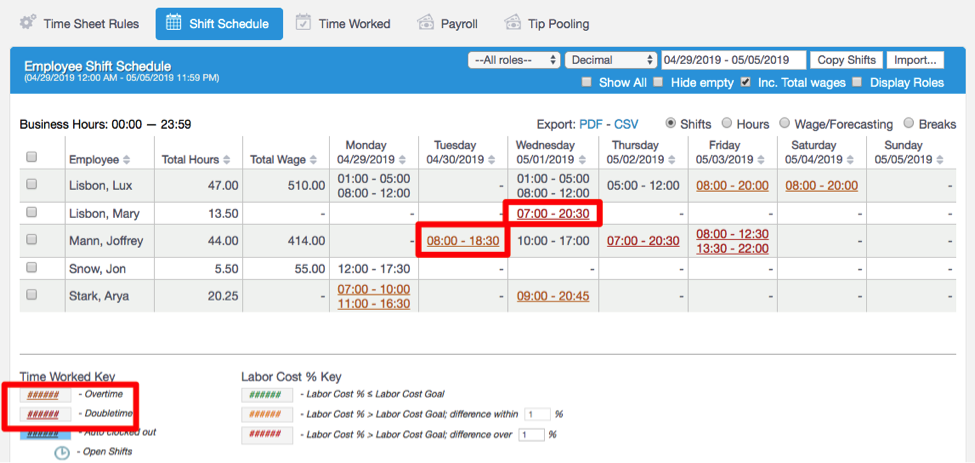
Task: Click the 'difference over' percent field
Action: click(531, 434)
